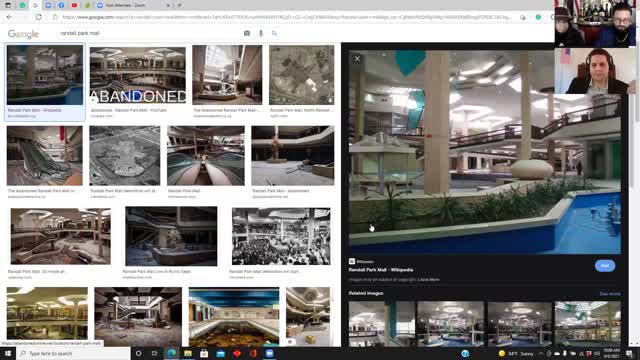Screen dimensions: 640x360
Task: Click See more for related images
Action: coord(610,294)
